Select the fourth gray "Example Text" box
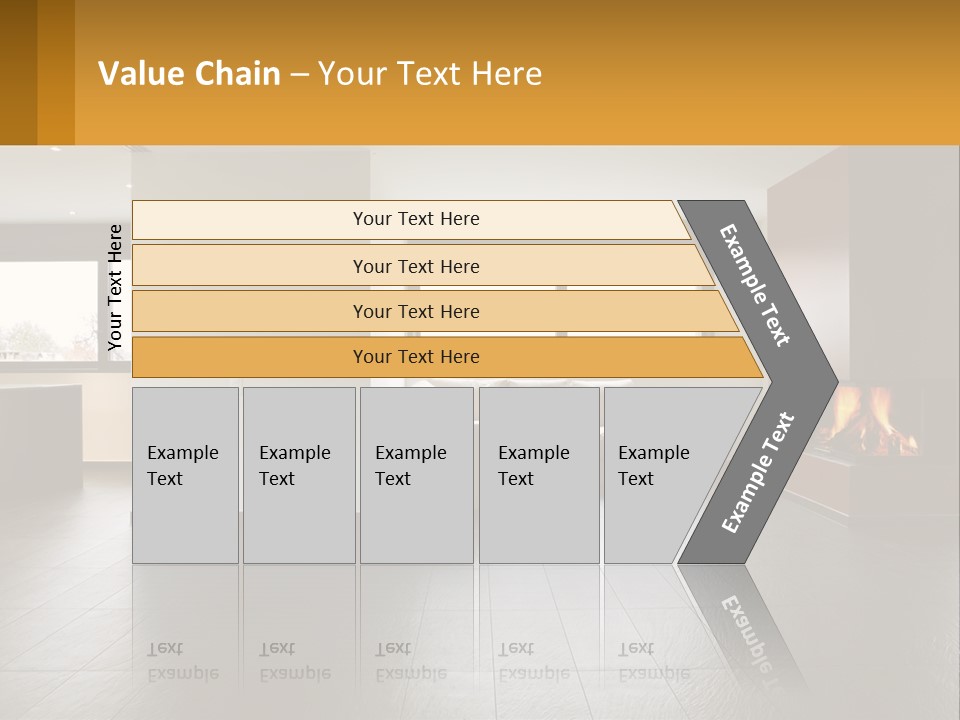The width and height of the screenshot is (960, 720). (x=538, y=475)
